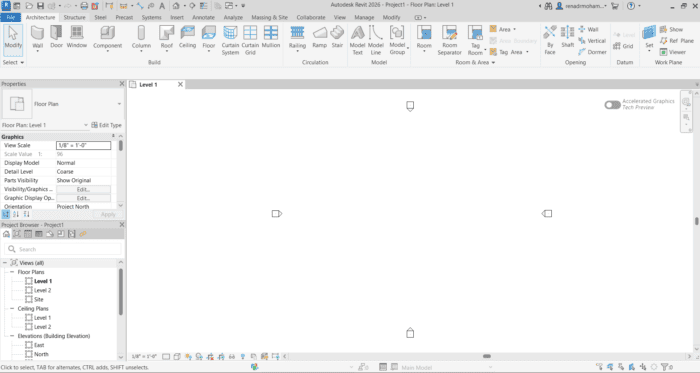Select the Shaft opening tool
This screenshot has width=700, height=373.
[567, 37]
